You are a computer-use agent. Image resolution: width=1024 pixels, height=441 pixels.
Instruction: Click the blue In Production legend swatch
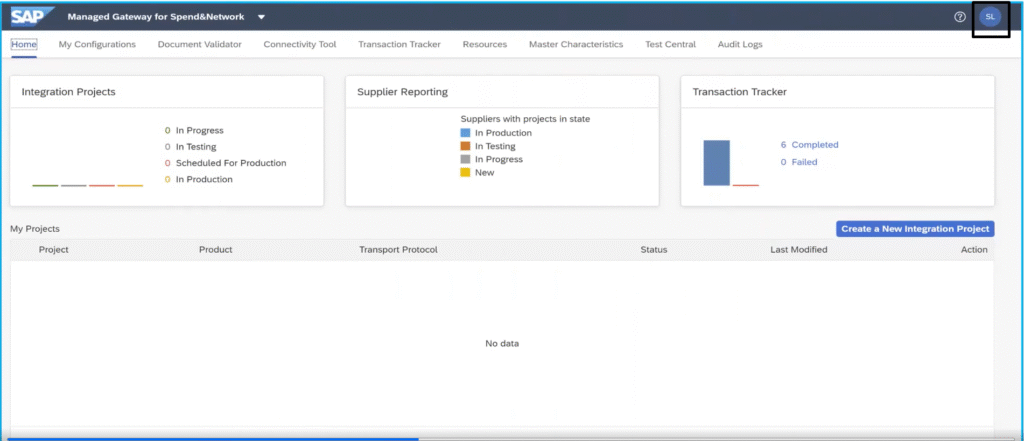466,133
